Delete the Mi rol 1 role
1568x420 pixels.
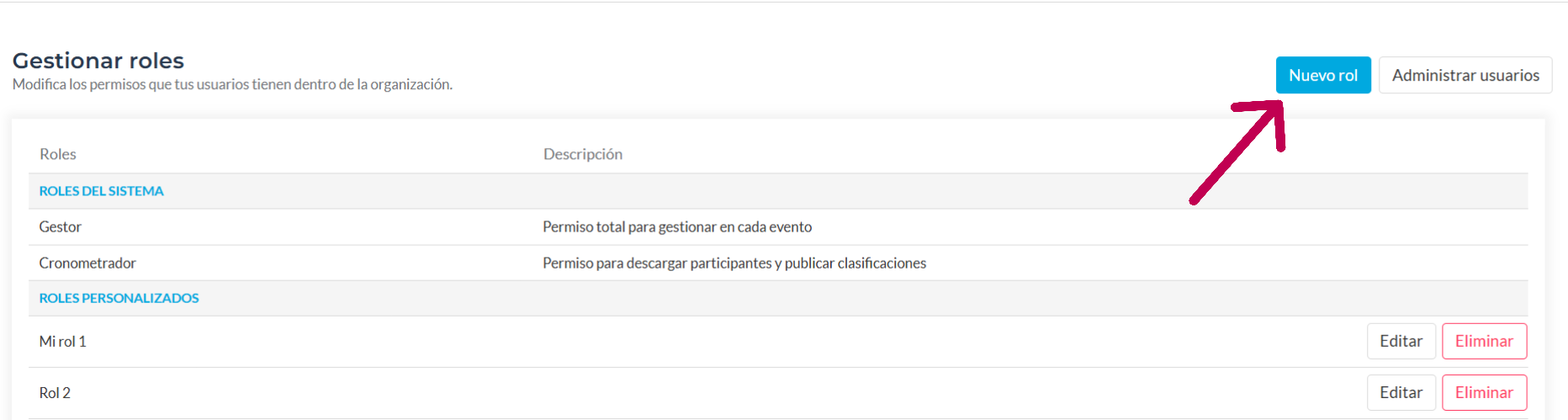tap(1484, 341)
